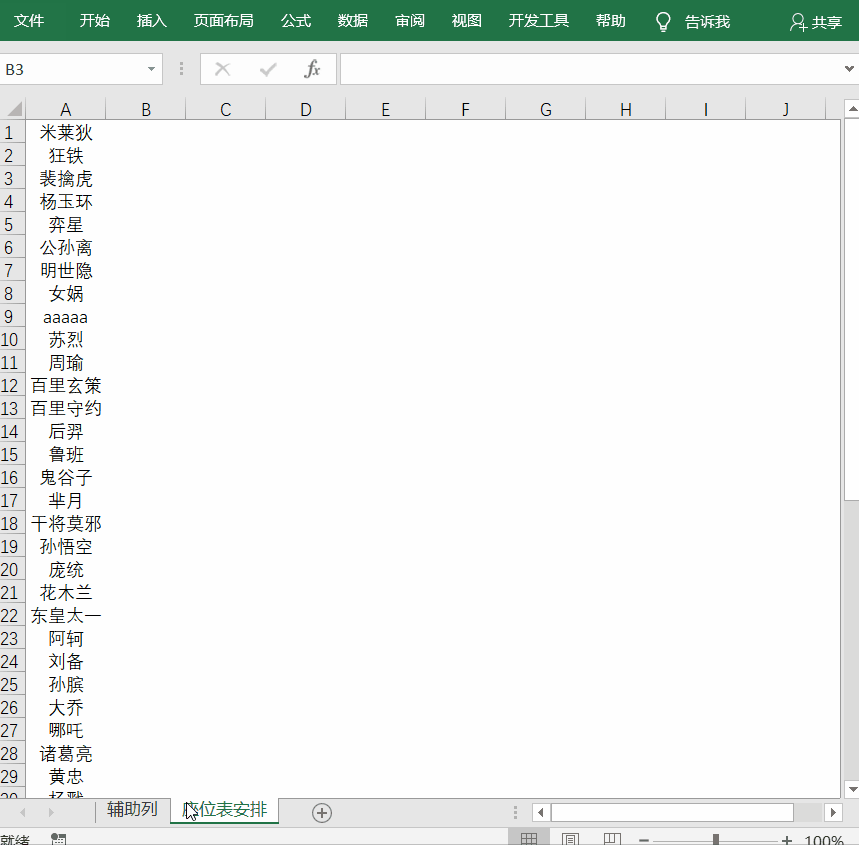Switch to the 辅助列 sheet tab
The width and height of the screenshot is (859, 845).
[x=132, y=809]
